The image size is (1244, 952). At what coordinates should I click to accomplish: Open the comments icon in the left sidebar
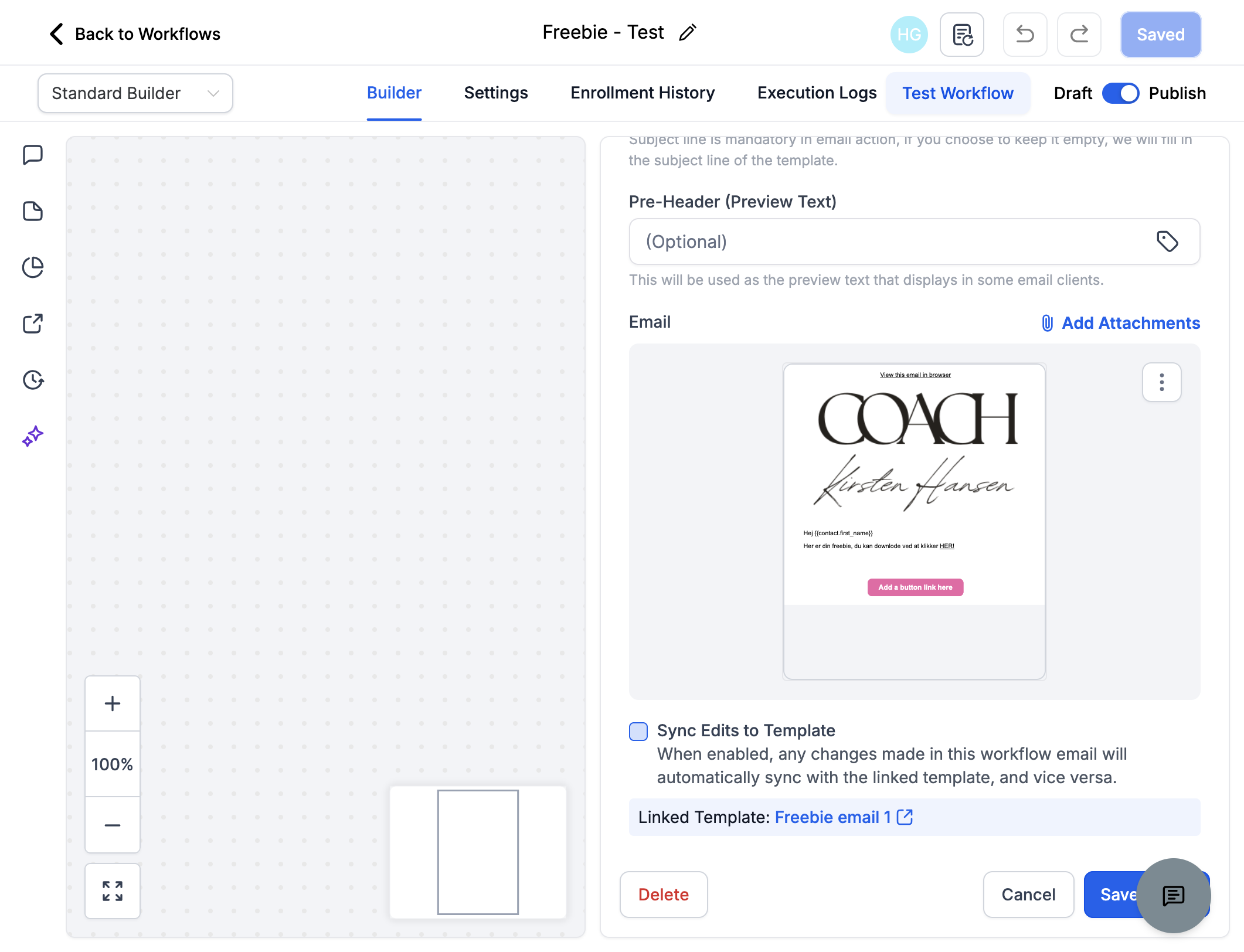click(x=33, y=155)
